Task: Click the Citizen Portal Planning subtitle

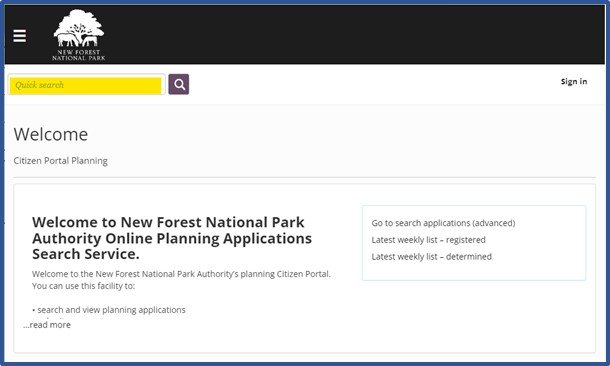Action: pos(61,161)
